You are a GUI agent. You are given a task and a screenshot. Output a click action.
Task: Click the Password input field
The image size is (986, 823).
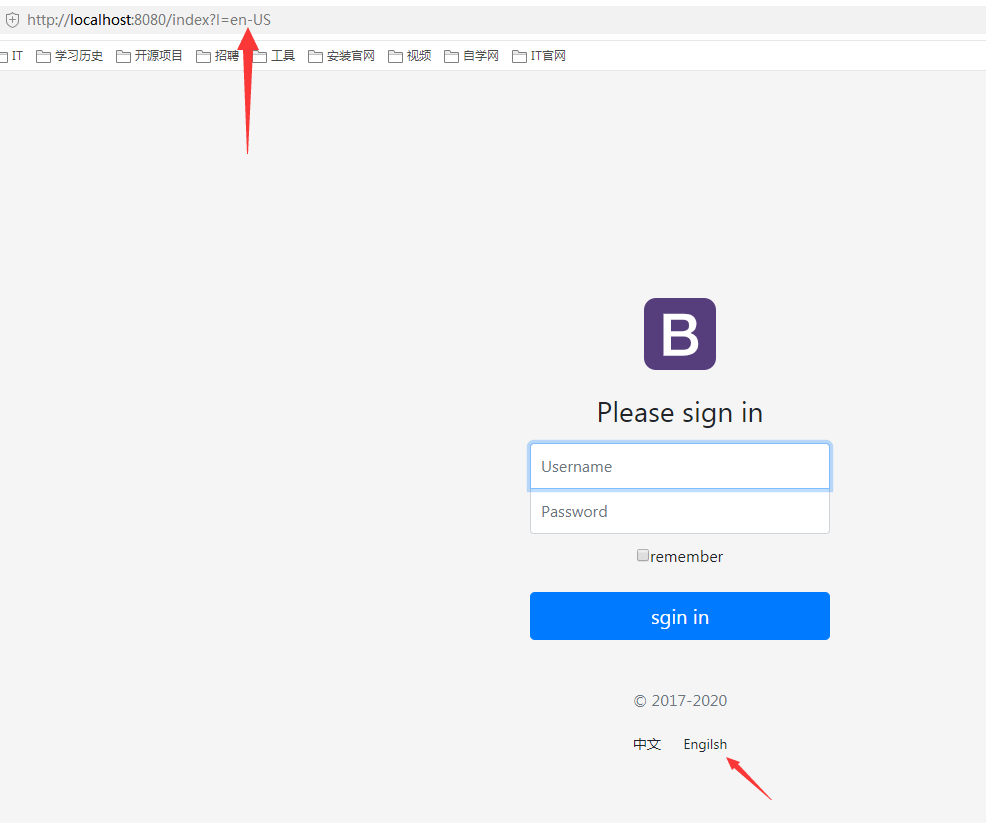click(x=680, y=511)
